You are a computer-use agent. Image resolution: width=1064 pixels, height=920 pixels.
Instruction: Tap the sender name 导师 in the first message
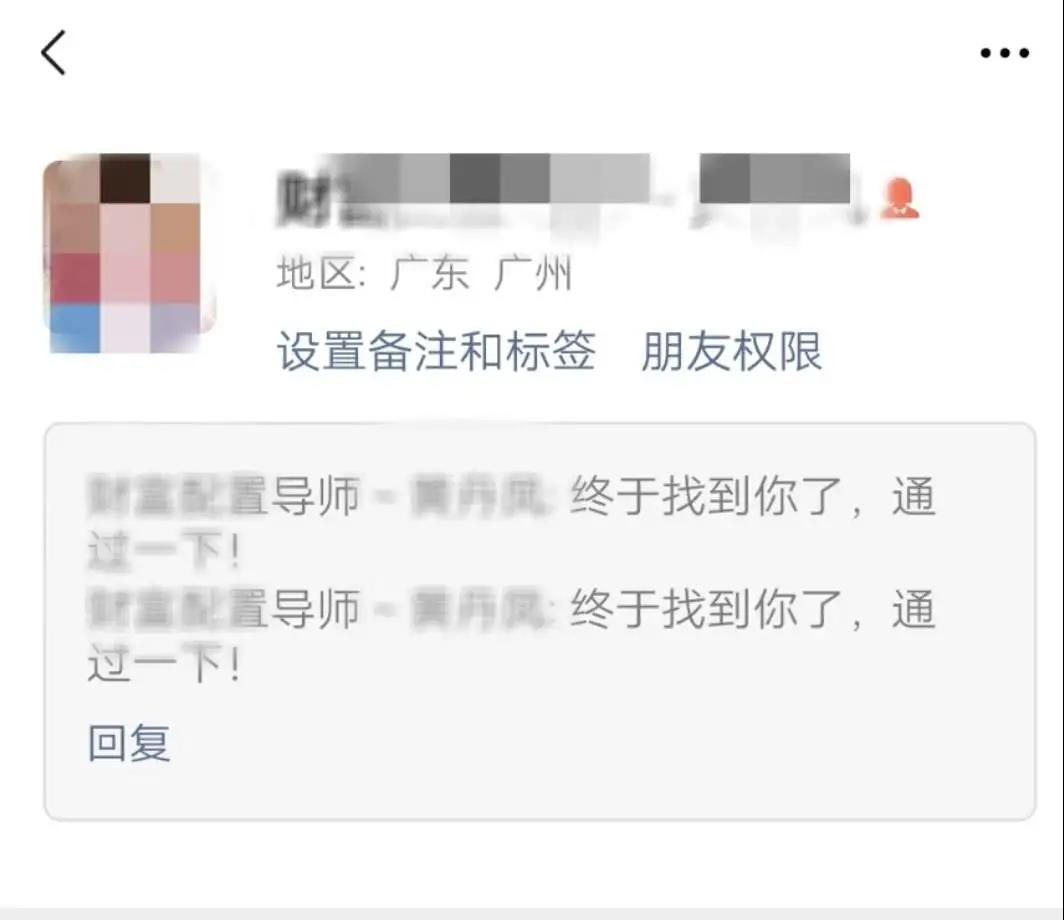point(315,497)
